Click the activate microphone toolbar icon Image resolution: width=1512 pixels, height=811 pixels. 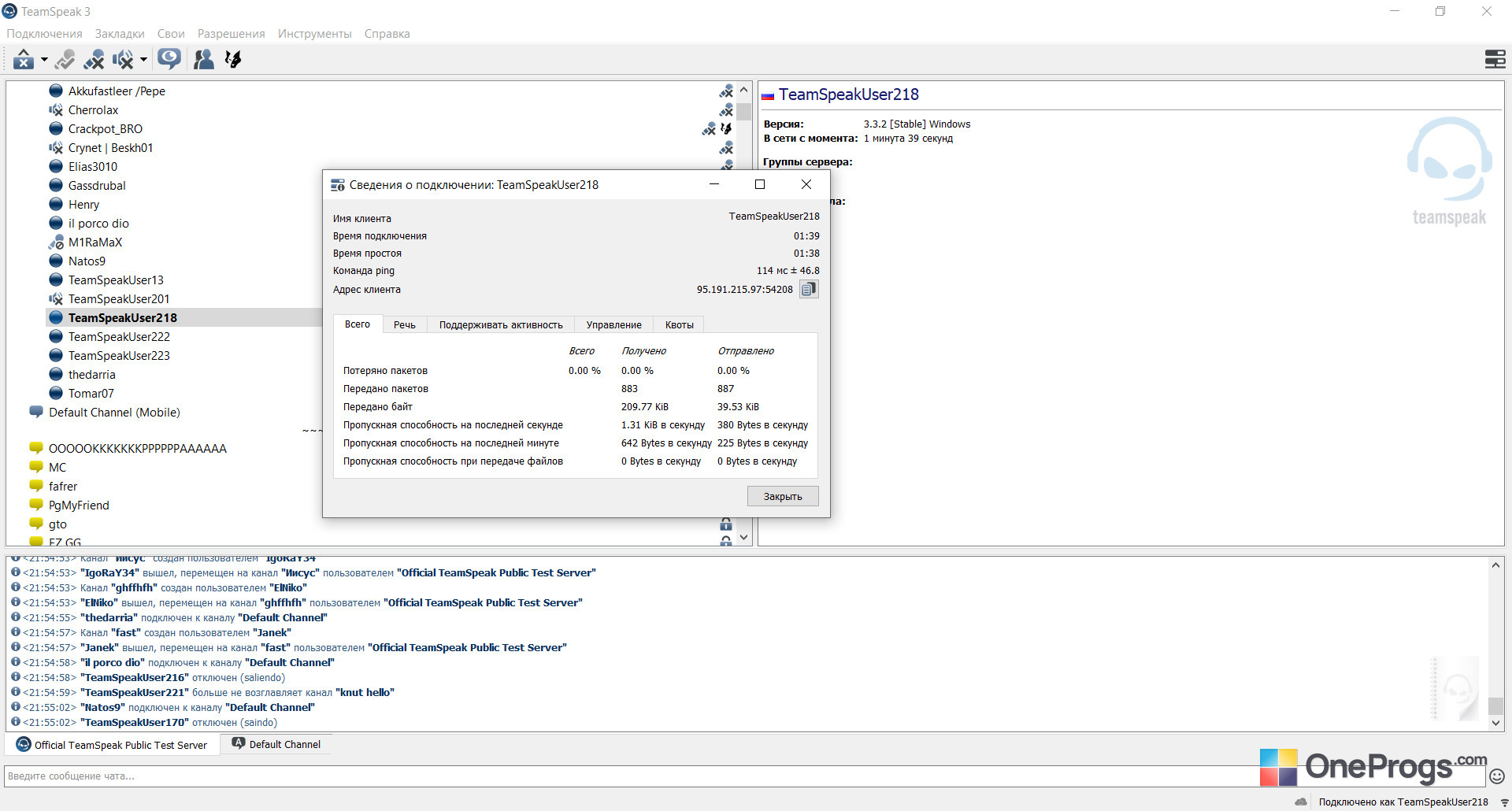(65, 59)
